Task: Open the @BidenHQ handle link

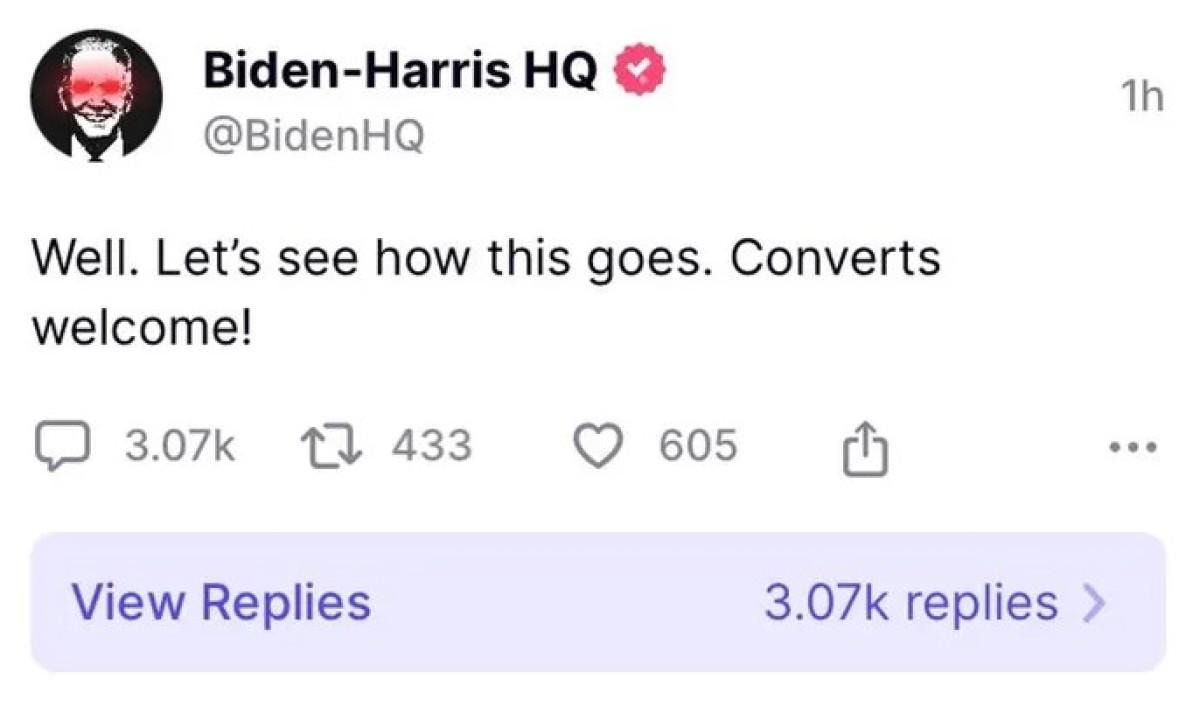Action: click(313, 137)
